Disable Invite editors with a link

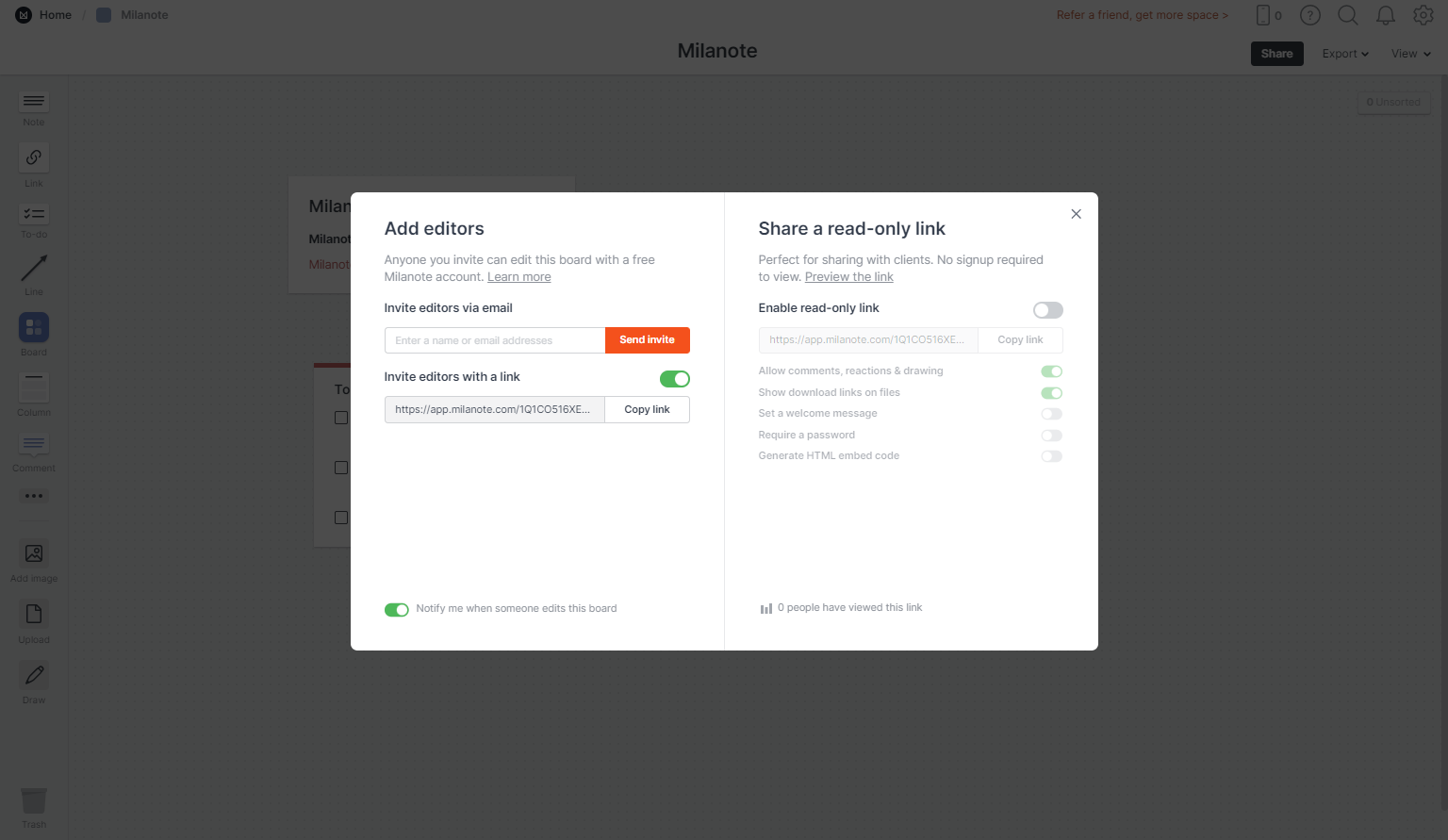pos(675,379)
